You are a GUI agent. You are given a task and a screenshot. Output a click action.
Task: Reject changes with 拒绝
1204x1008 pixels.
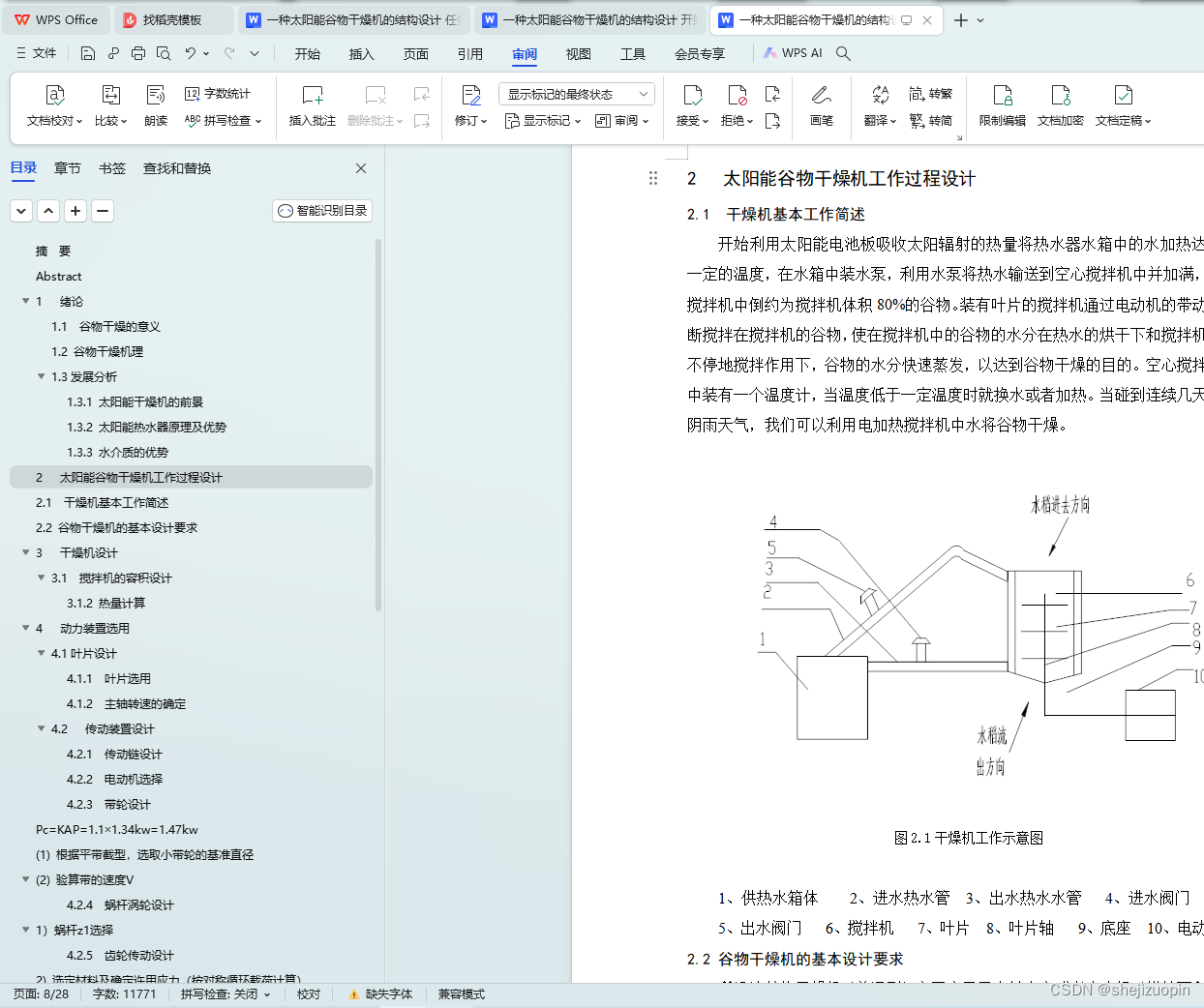[737, 106]
